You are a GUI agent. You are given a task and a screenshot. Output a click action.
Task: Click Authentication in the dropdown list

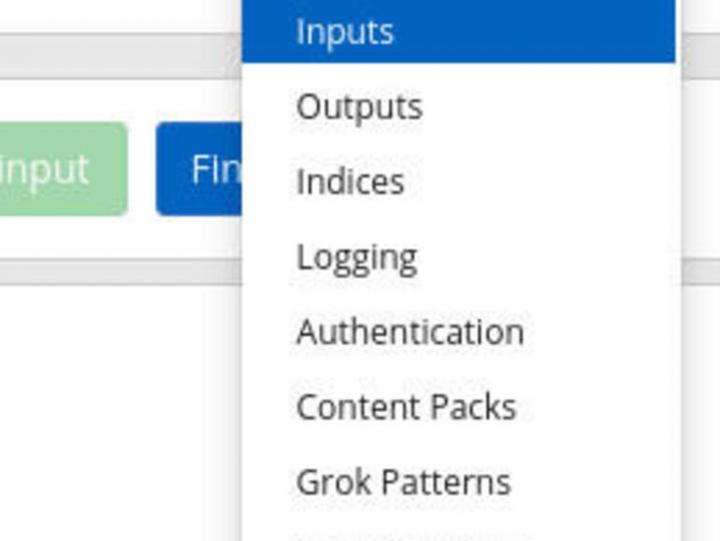point(410,332)
